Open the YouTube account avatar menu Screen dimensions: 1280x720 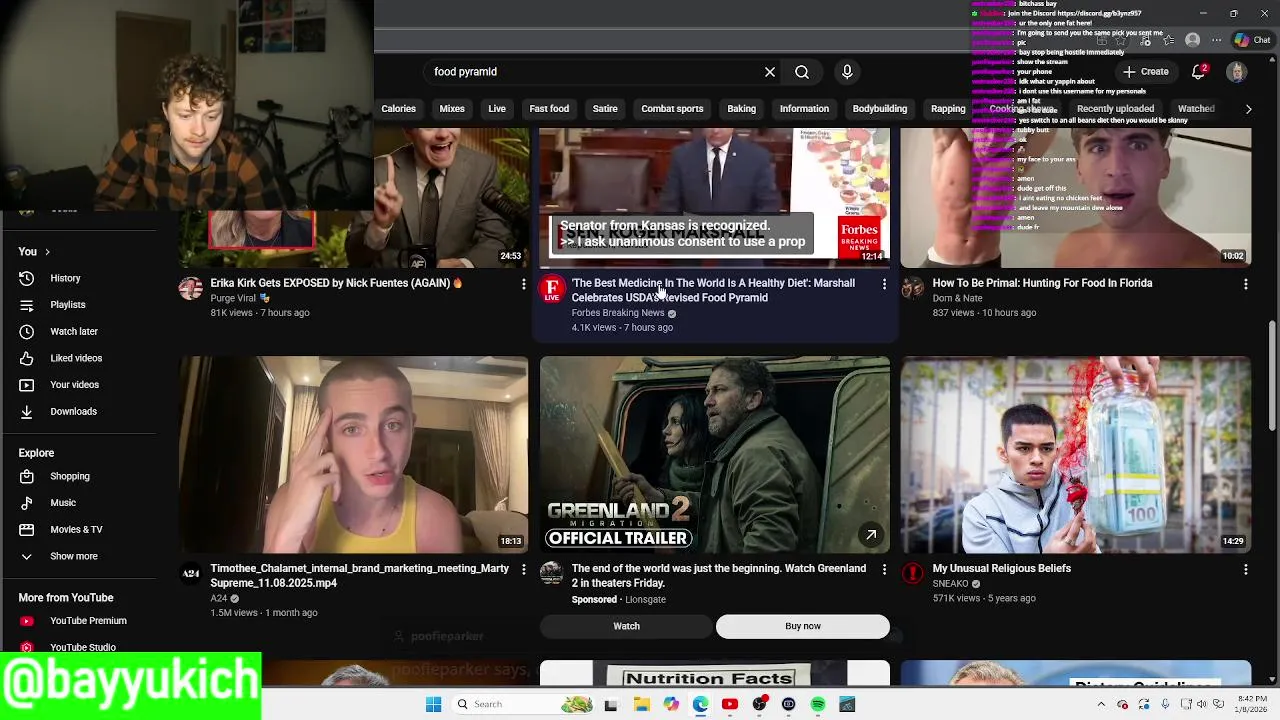[x=1237, y=72]
